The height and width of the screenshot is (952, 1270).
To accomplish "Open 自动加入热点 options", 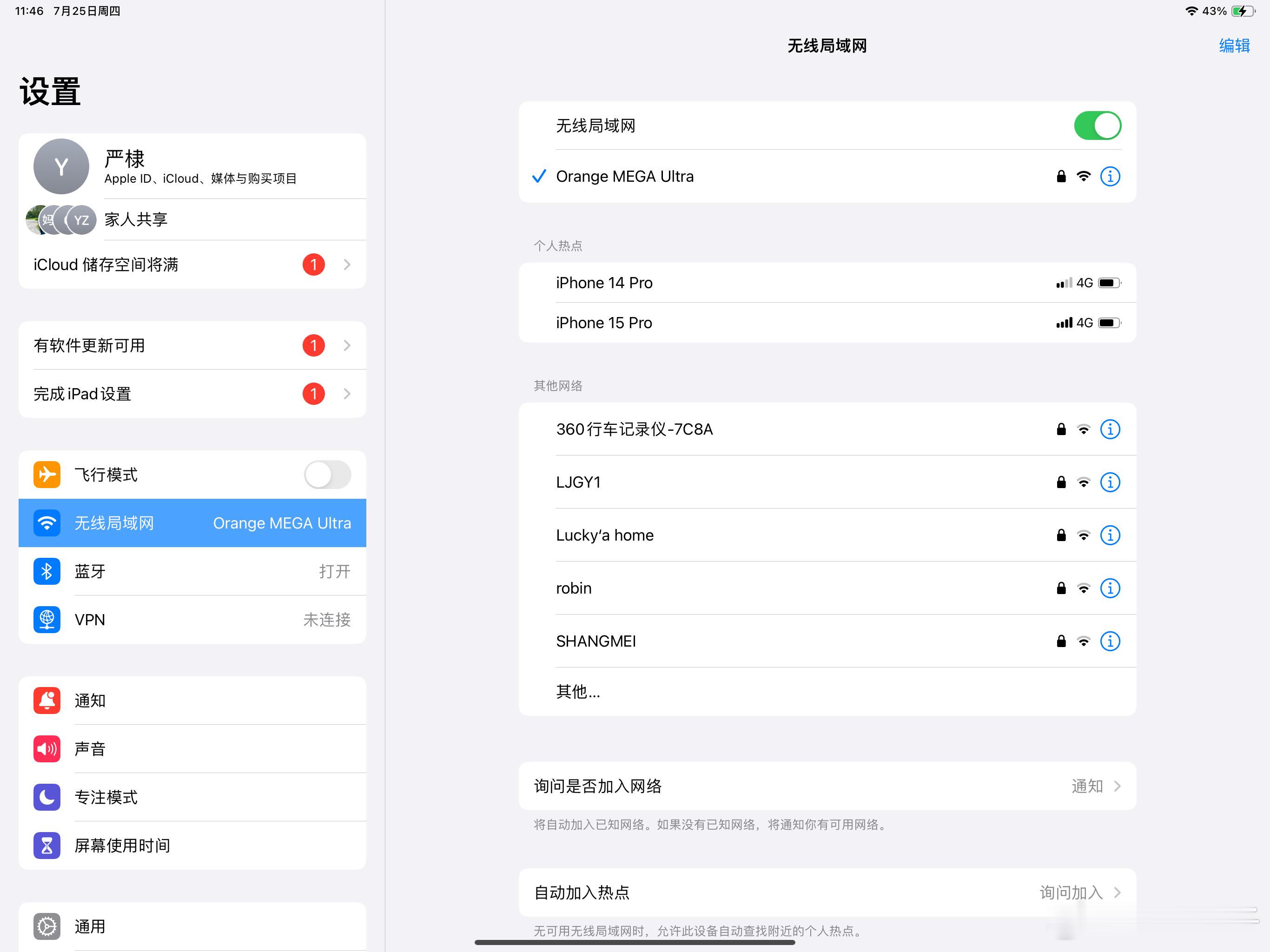I will tap(827, 892).
